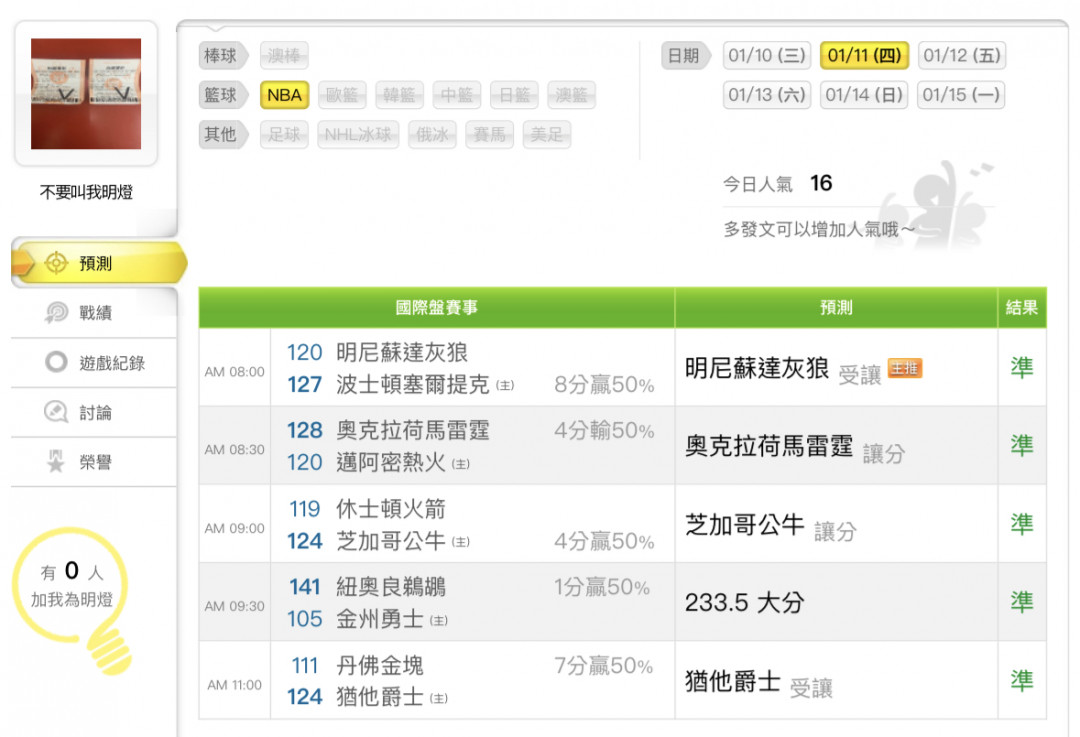This screenshot has height=737, width=1080.
Task: Click team 休士頓火箭
Action: coord(391,509)
